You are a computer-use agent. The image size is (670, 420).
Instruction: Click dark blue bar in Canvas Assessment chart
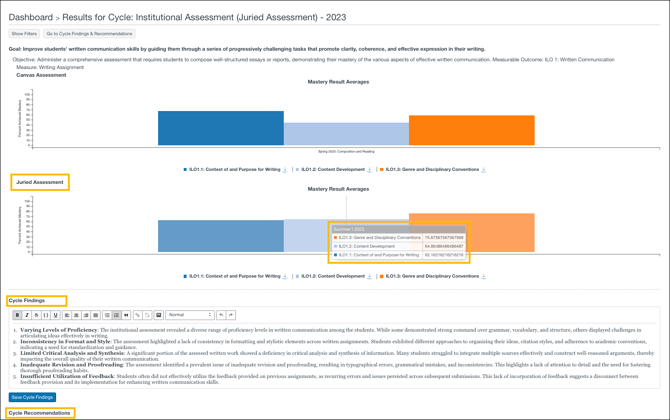tap(221, 128)
